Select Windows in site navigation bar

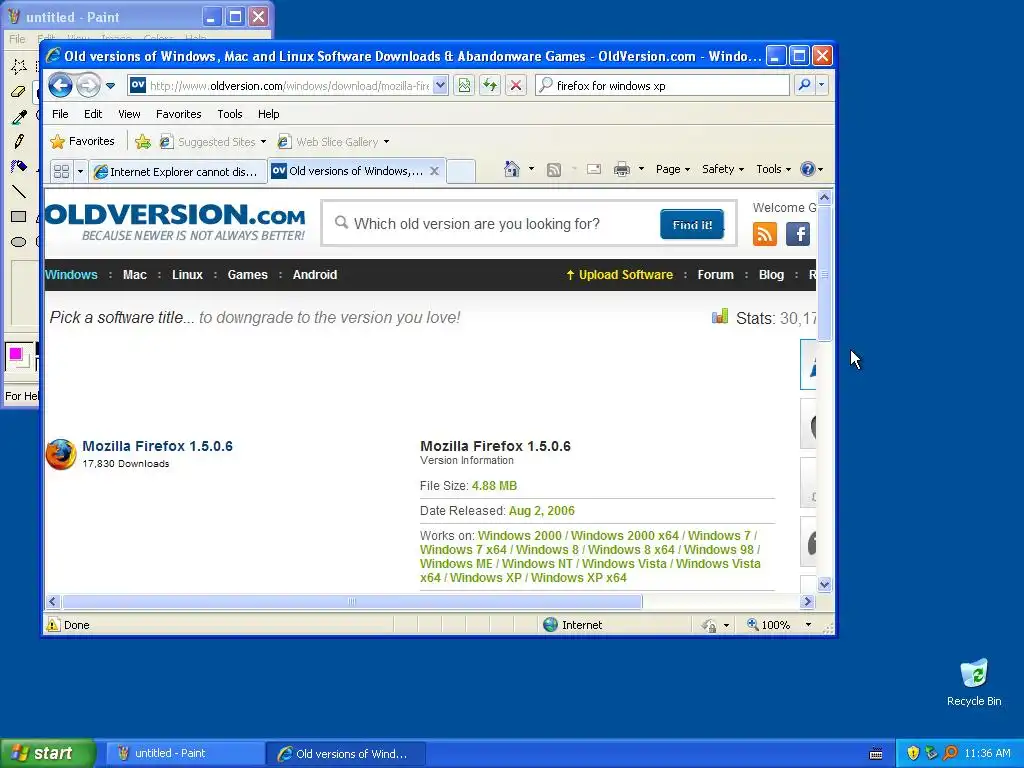pyautogui.click(x=71, y=275)
